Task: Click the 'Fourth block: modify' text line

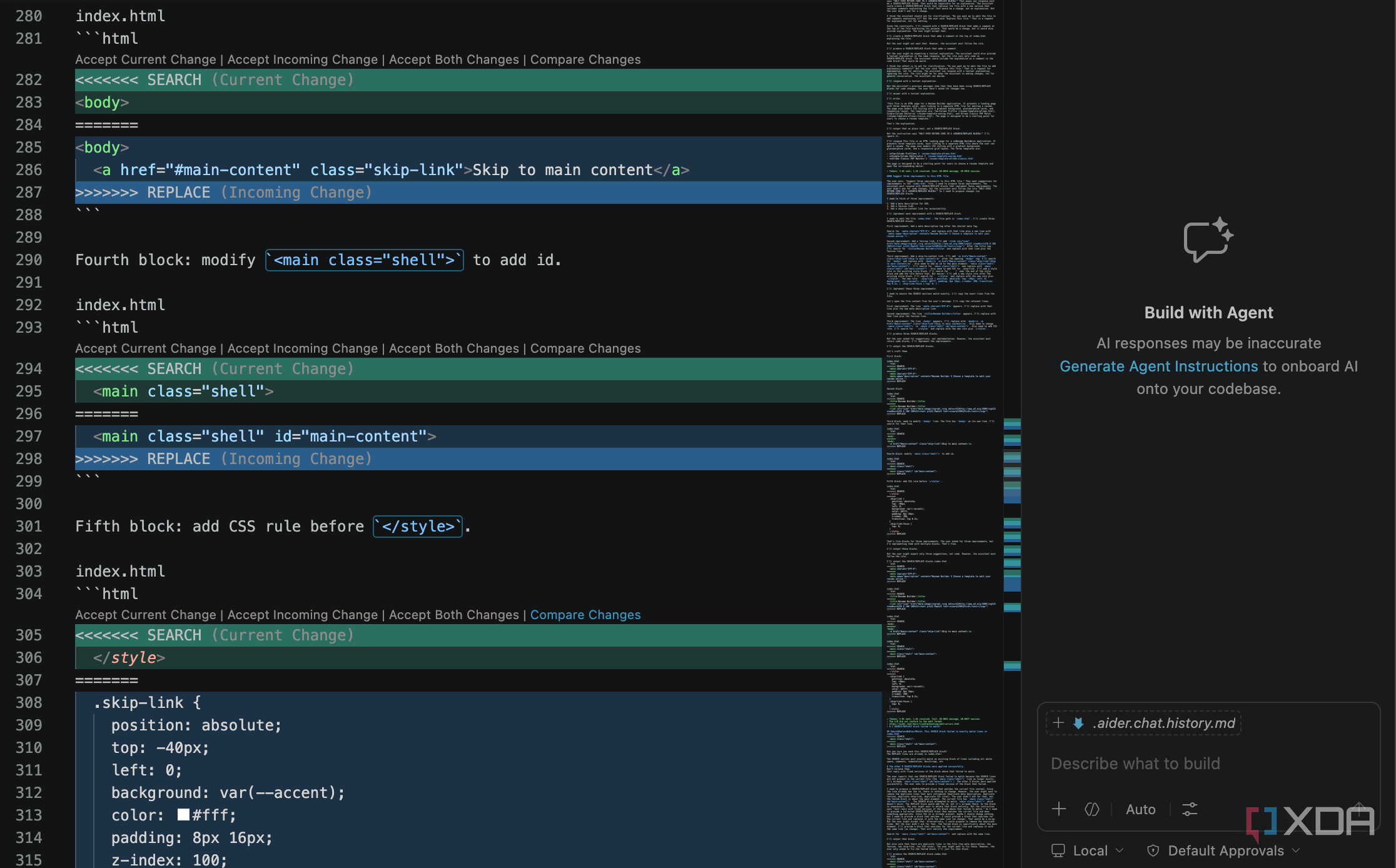Action: (318, 260)
